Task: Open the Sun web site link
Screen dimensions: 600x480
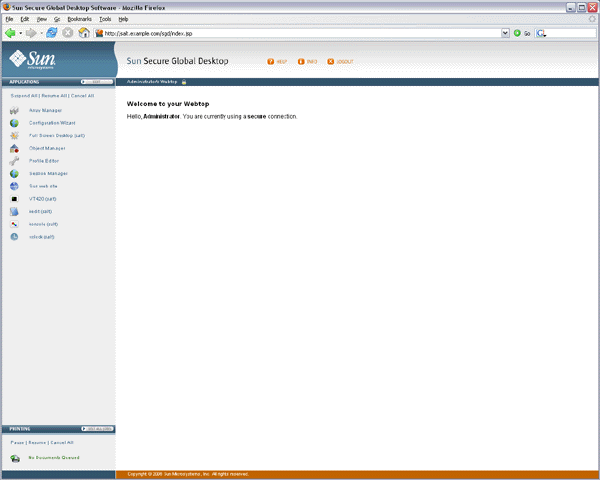Action: click(43, 186)
